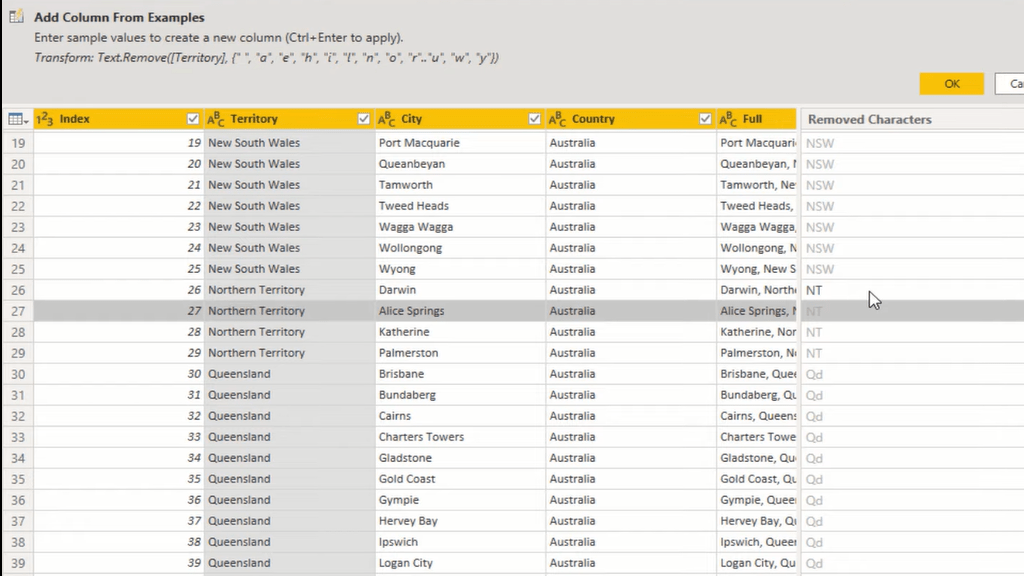Click the Gold Coast city cell

[x=460, y=479]
